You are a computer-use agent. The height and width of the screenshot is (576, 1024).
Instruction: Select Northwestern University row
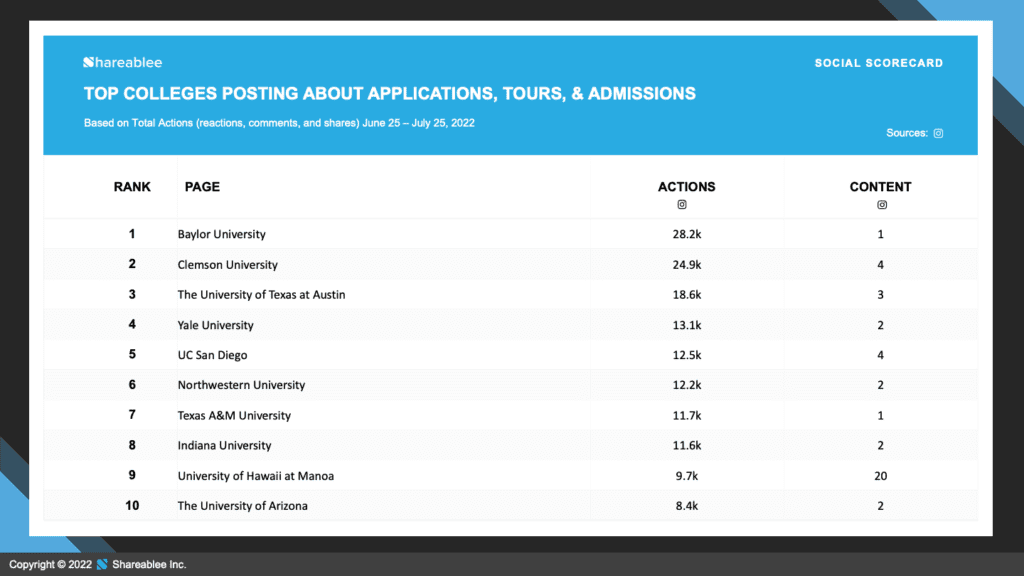pos(241,385)
